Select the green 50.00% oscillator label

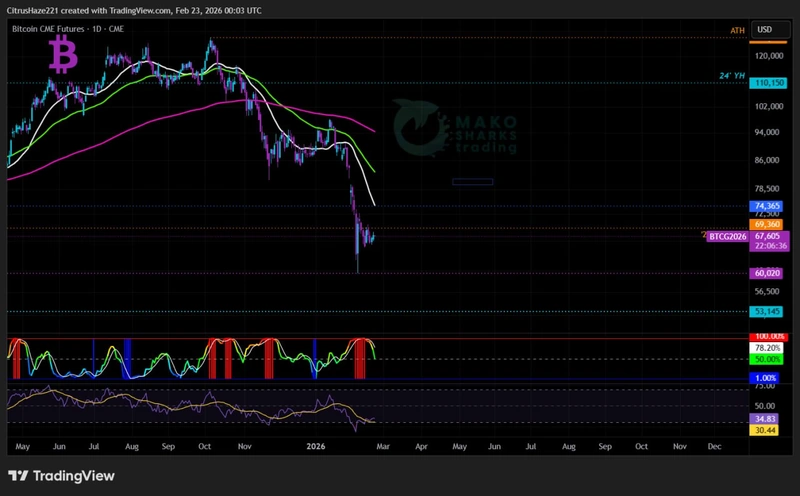[x=766, y=358]
